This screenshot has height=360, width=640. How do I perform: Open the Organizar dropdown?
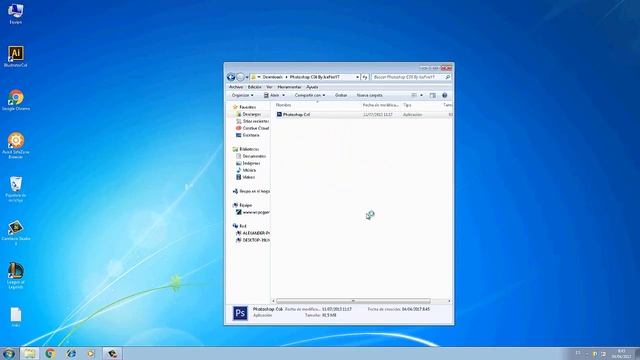pos(242,96)
